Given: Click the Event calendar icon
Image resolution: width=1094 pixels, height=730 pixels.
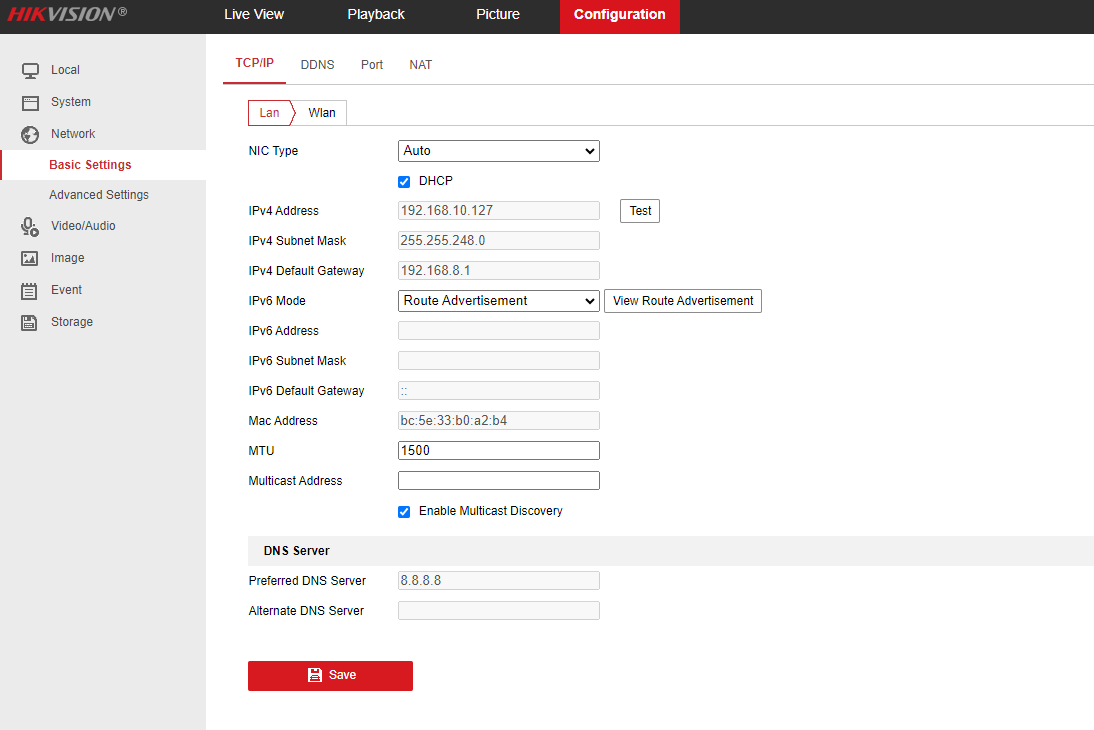Looking at the screenshot, I should click(x=29, y=290).
